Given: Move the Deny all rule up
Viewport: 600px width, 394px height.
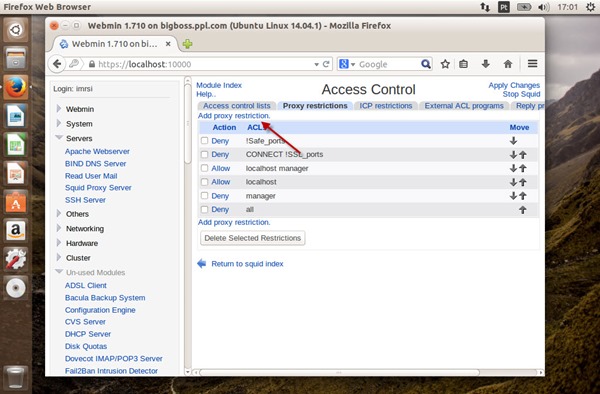Looking at the screenshot, I should pos(523,210).
